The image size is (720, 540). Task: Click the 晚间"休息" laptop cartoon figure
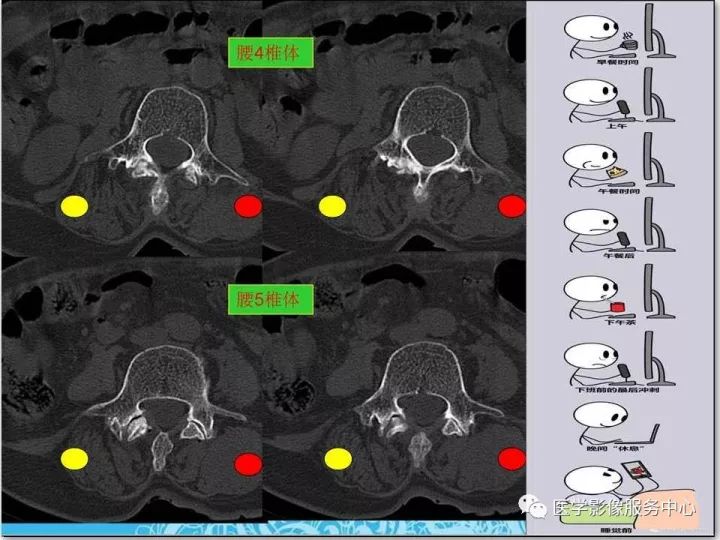click(618, 425)
